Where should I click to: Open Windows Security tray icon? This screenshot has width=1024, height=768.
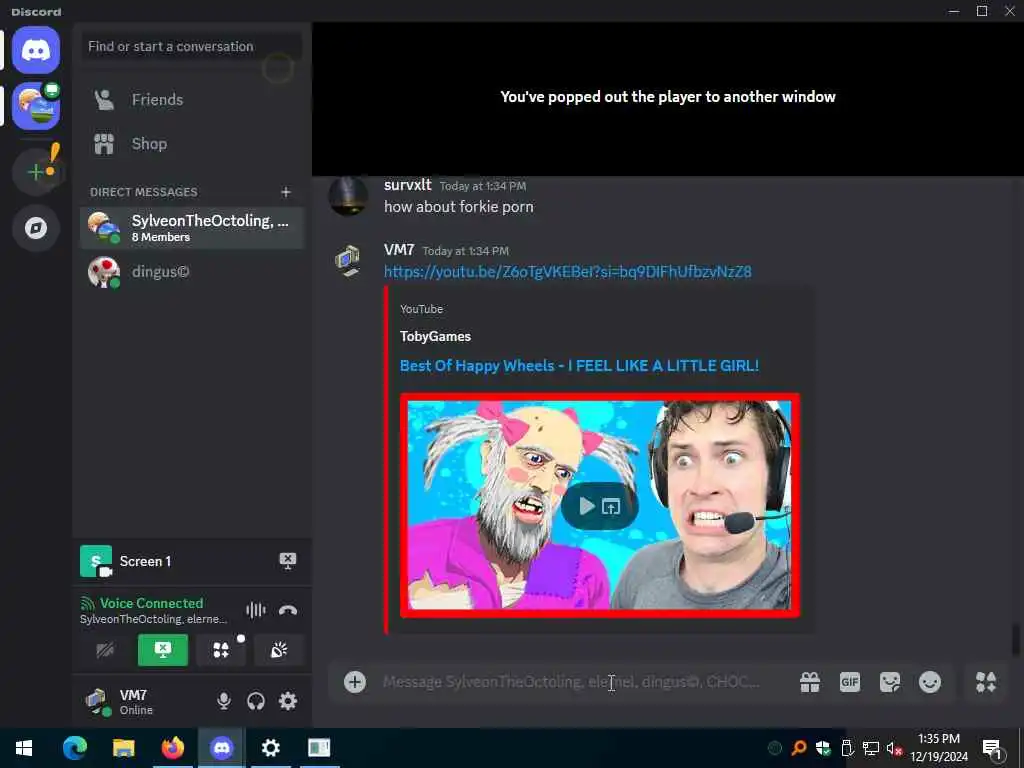point(823,748)
